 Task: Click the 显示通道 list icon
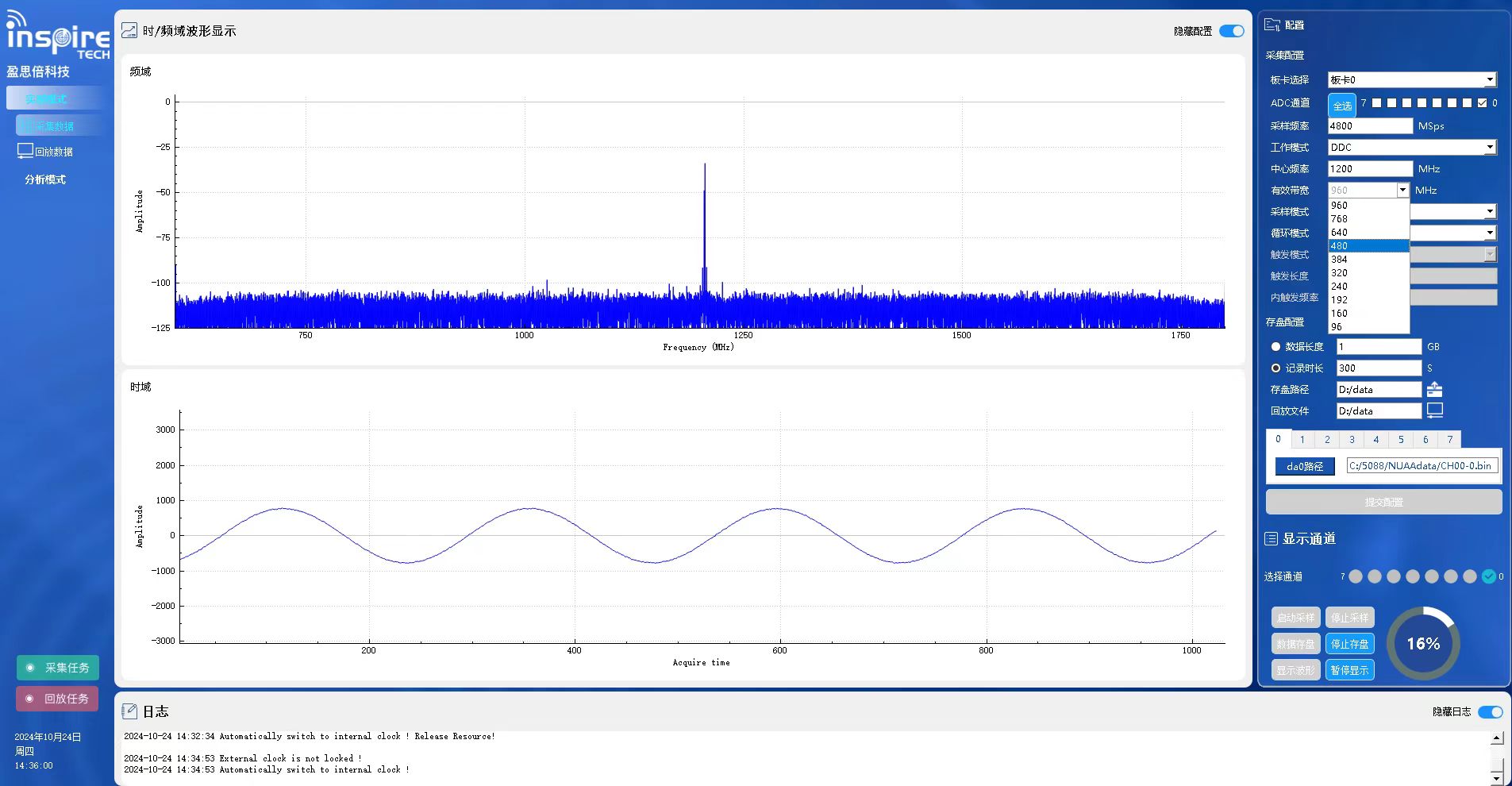click(x=1271, y=539)
